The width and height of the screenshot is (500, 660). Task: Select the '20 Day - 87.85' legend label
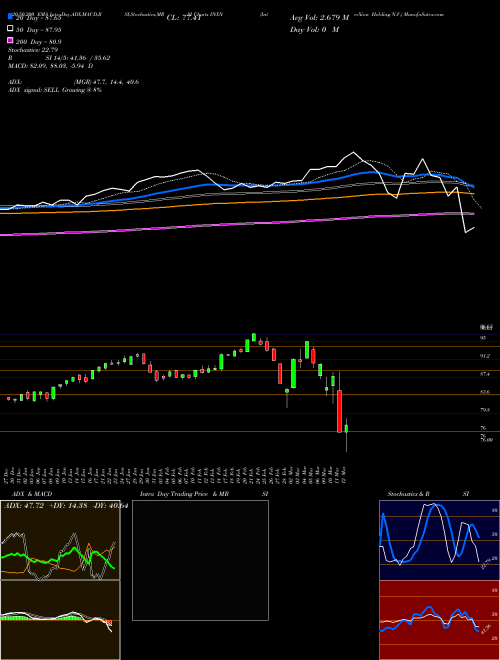point(38,18)
